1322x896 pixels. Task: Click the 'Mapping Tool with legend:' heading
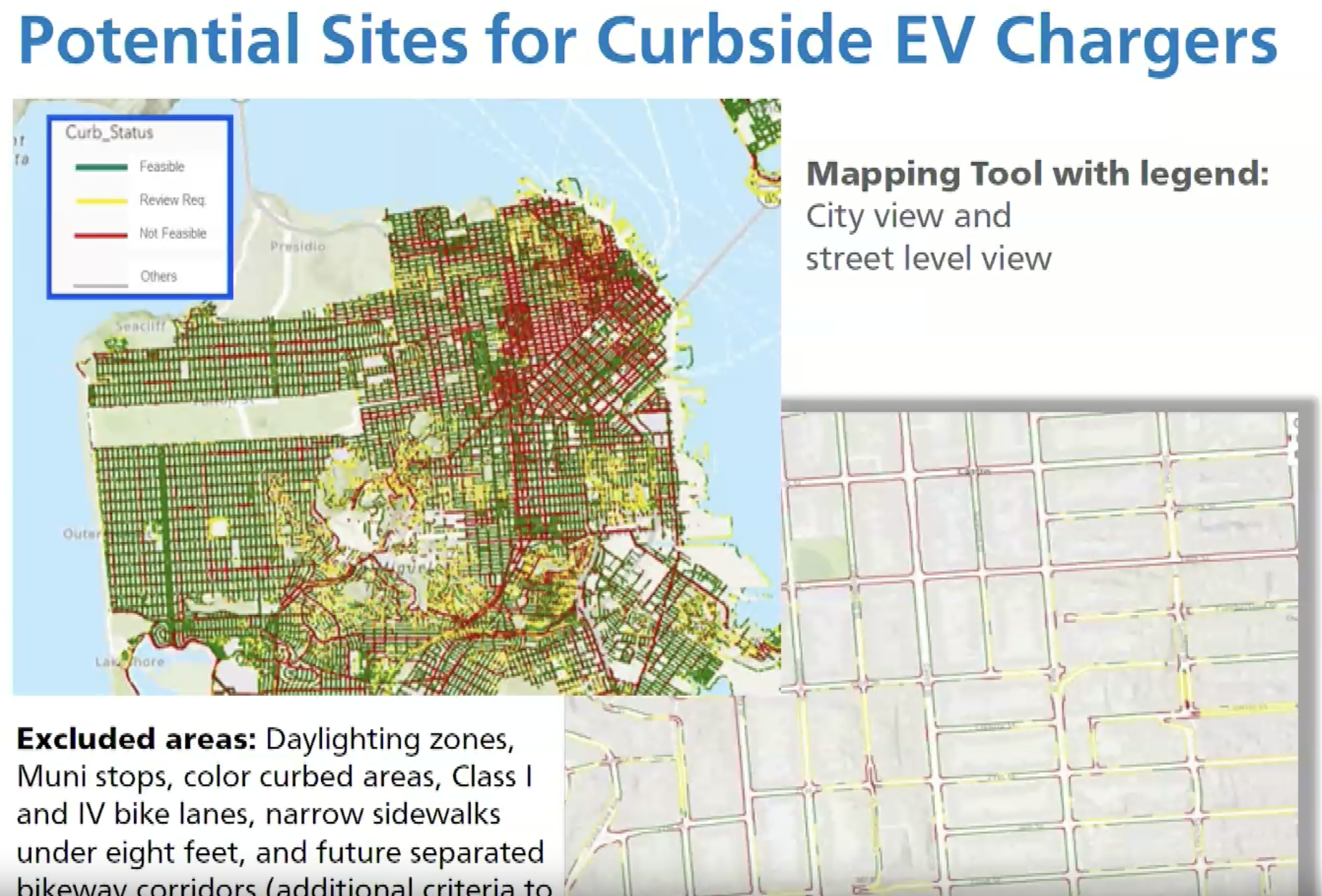click(x=1037, y=173)
